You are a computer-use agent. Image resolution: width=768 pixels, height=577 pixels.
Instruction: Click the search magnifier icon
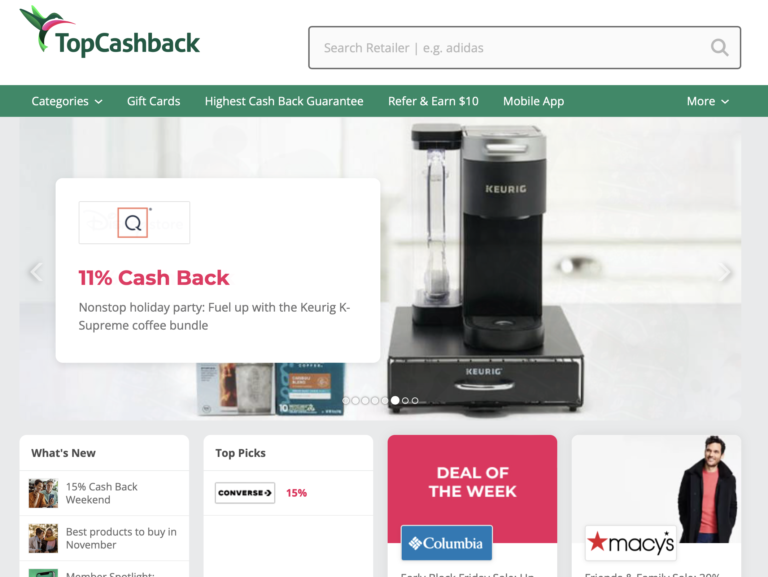[719, 48]
